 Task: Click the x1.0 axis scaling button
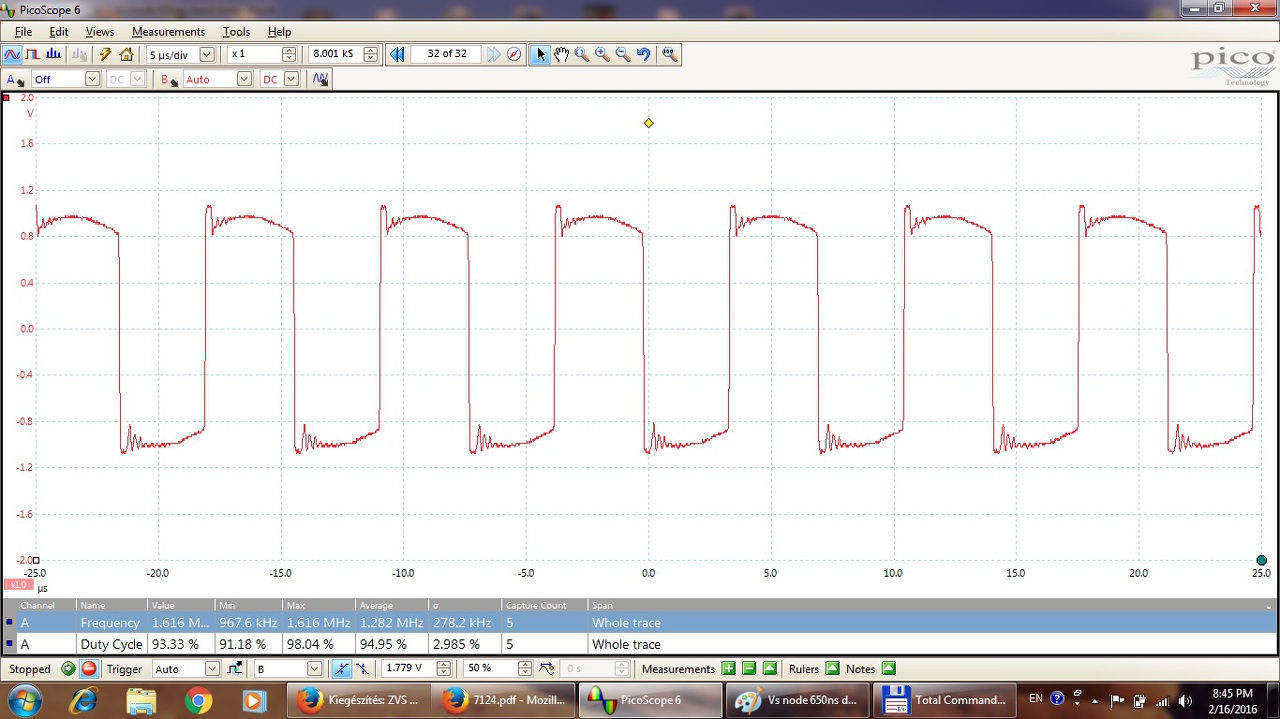pyautogui.click(x=18, y=585)
